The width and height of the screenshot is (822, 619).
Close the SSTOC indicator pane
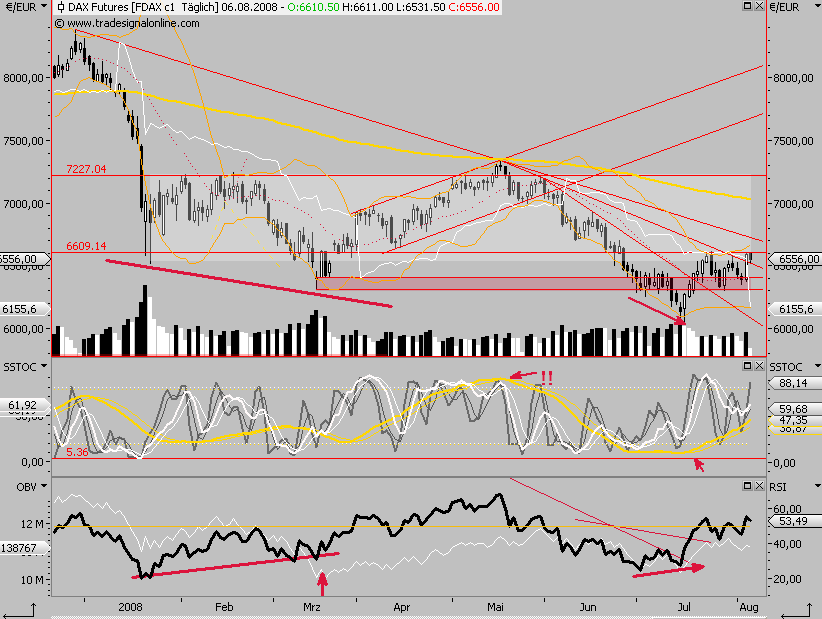[759, 365]
